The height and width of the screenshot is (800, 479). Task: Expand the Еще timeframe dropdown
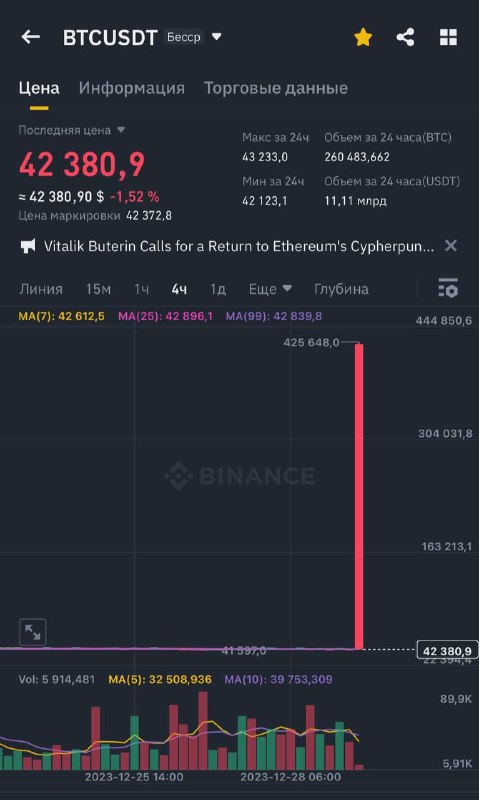point(270,289)
